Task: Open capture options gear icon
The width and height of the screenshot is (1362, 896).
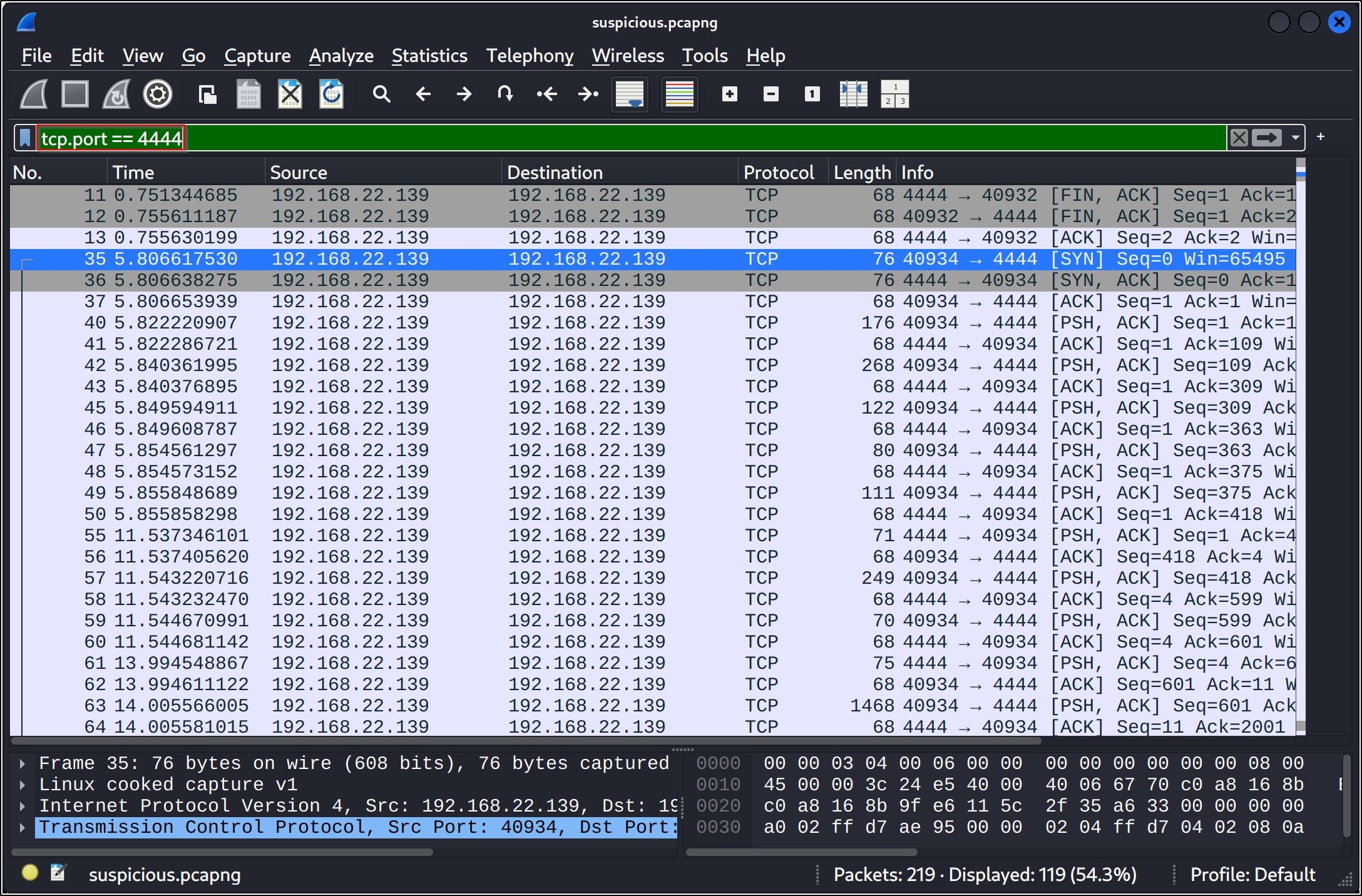Action: 158,94
